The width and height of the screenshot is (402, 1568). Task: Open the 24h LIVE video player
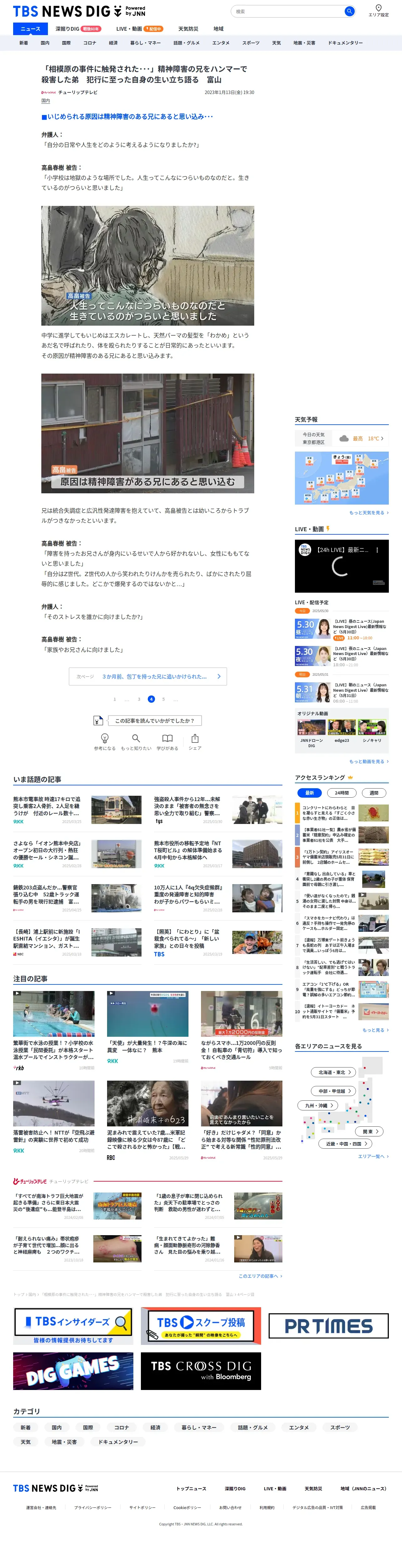tap(342, 566)
